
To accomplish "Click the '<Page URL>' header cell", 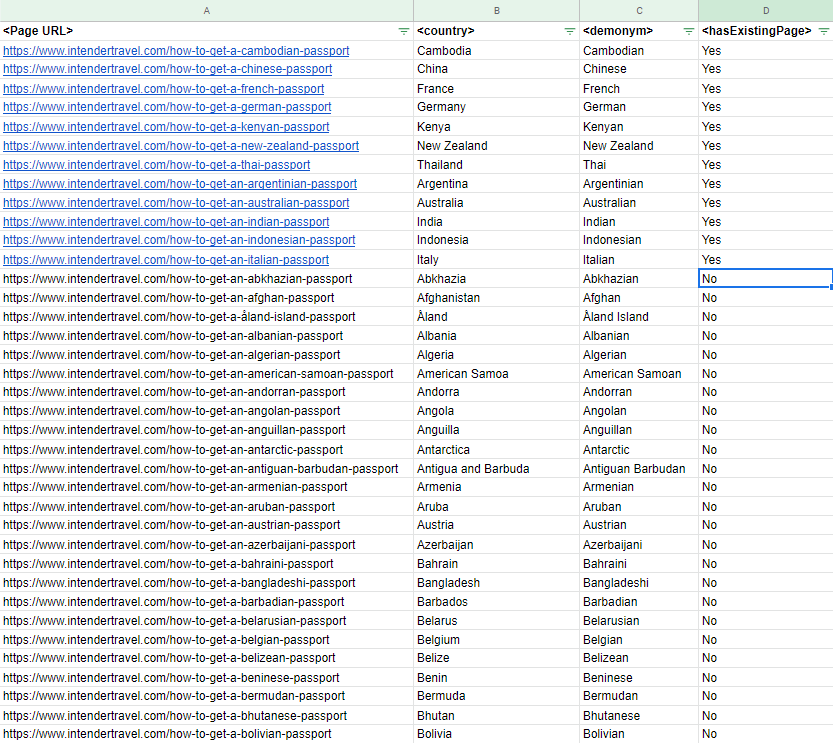I will coord(207,31).
